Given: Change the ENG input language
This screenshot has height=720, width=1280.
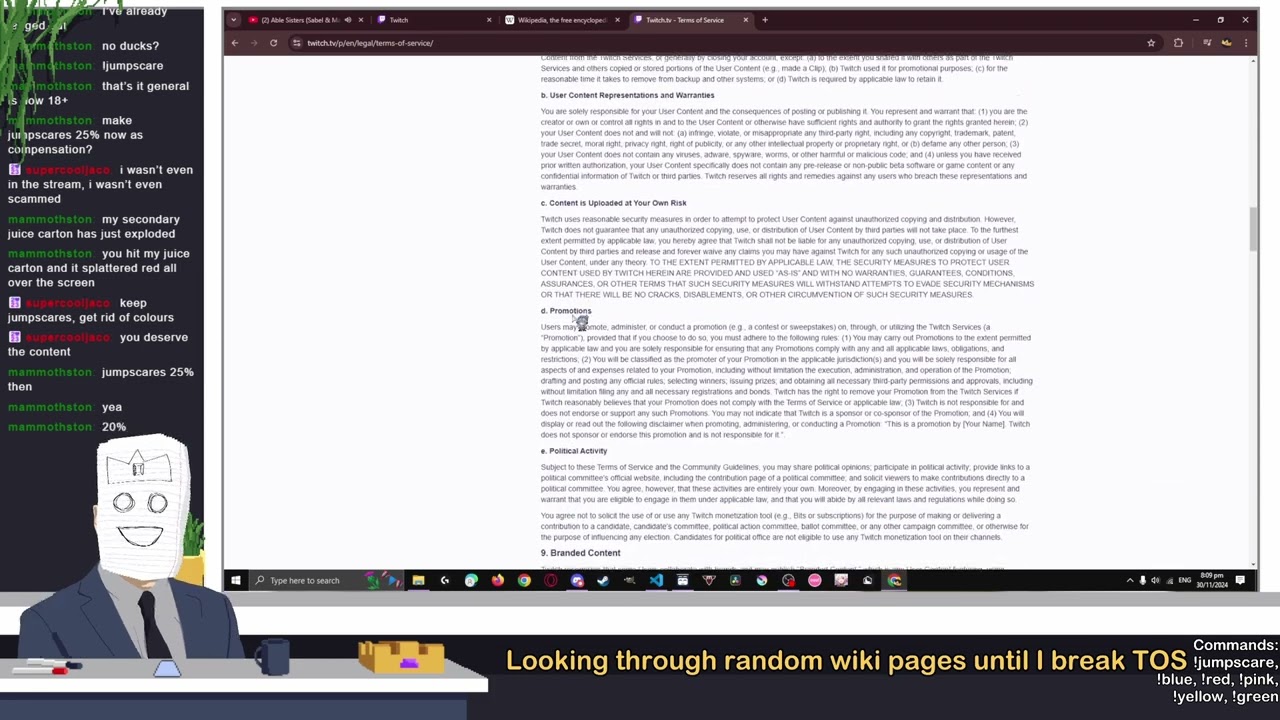Looking at the screenshot, I should pos(1185,580).
